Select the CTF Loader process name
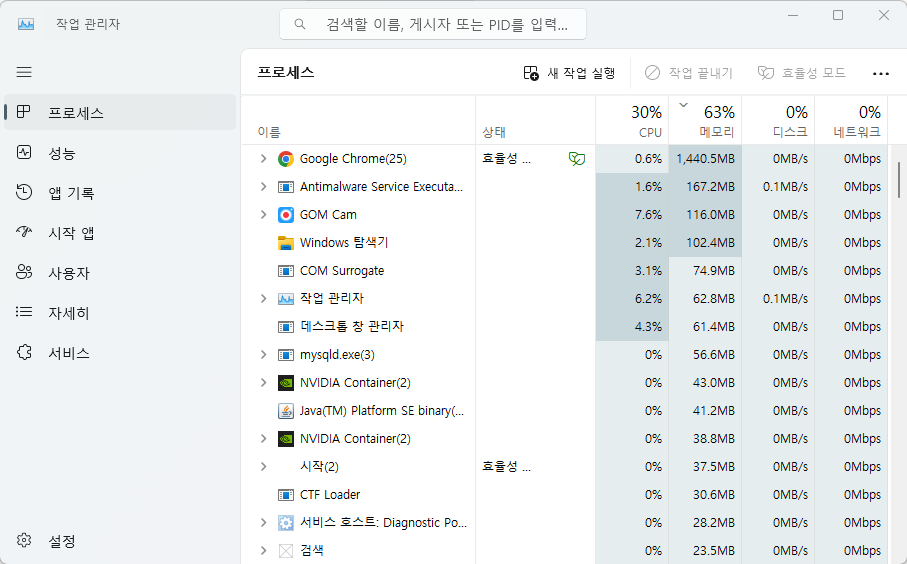 tap(330, 495)
